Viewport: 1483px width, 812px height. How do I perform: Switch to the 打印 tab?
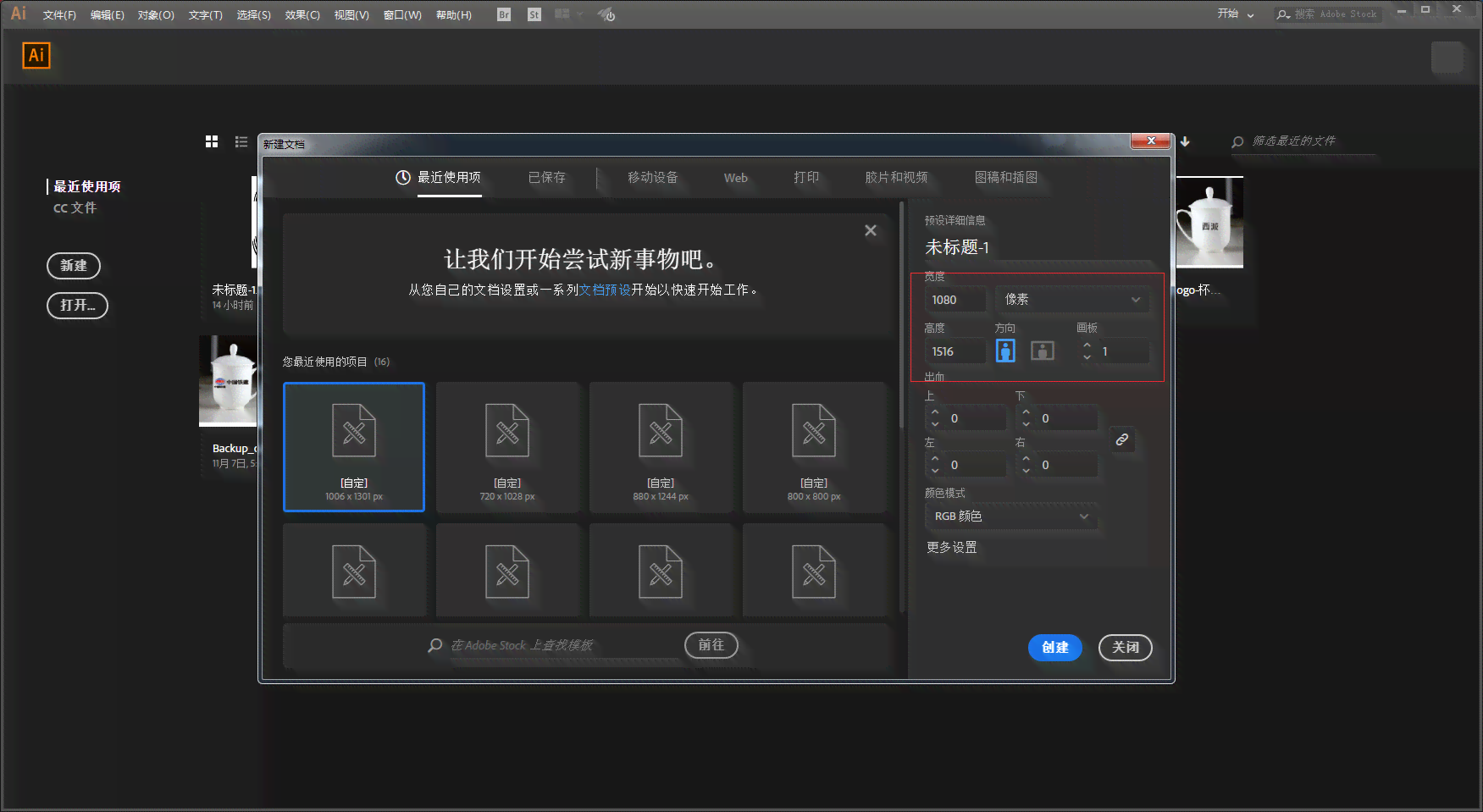(806, 178)
